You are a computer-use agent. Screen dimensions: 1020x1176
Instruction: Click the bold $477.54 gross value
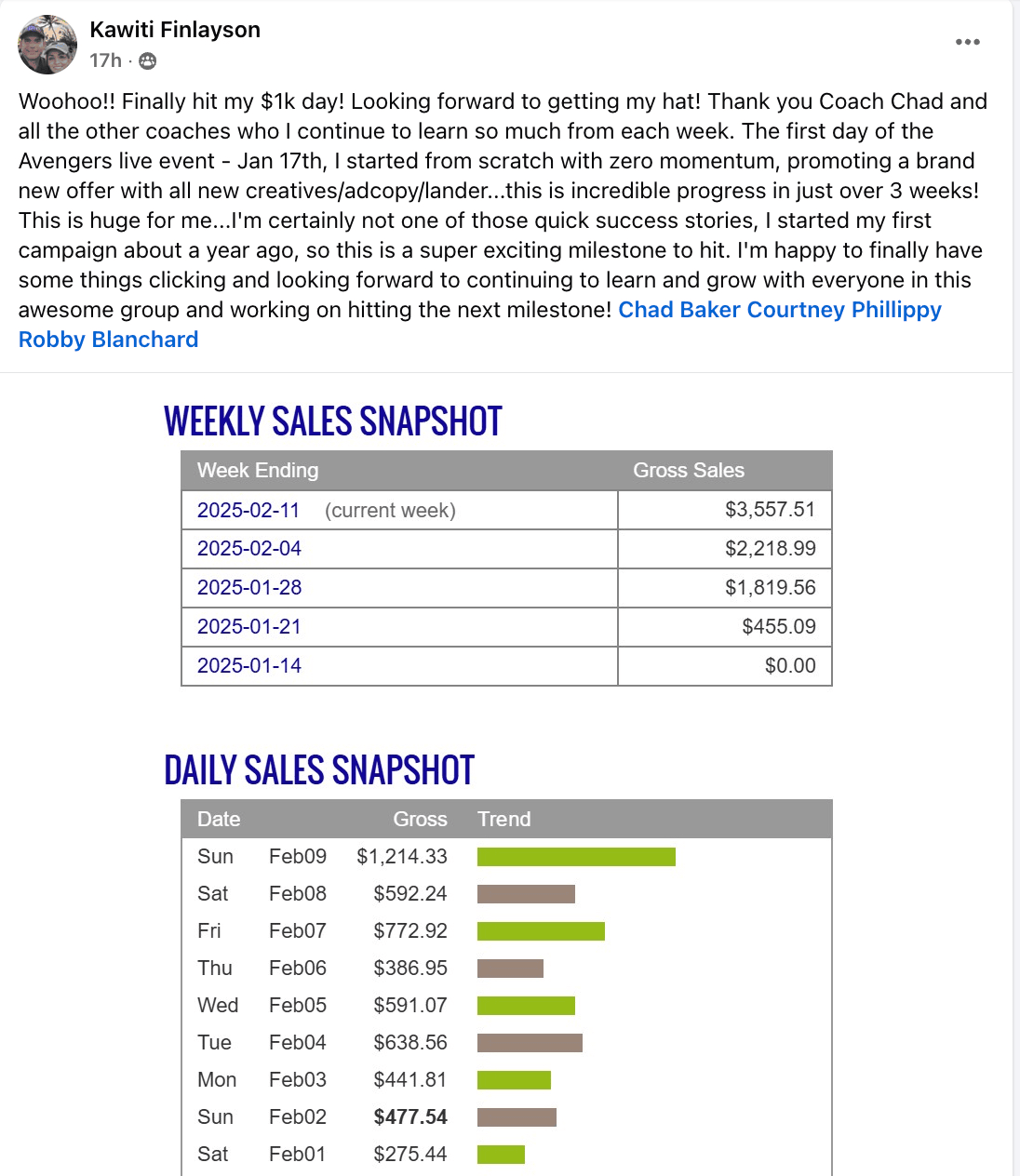[410, 1116]
